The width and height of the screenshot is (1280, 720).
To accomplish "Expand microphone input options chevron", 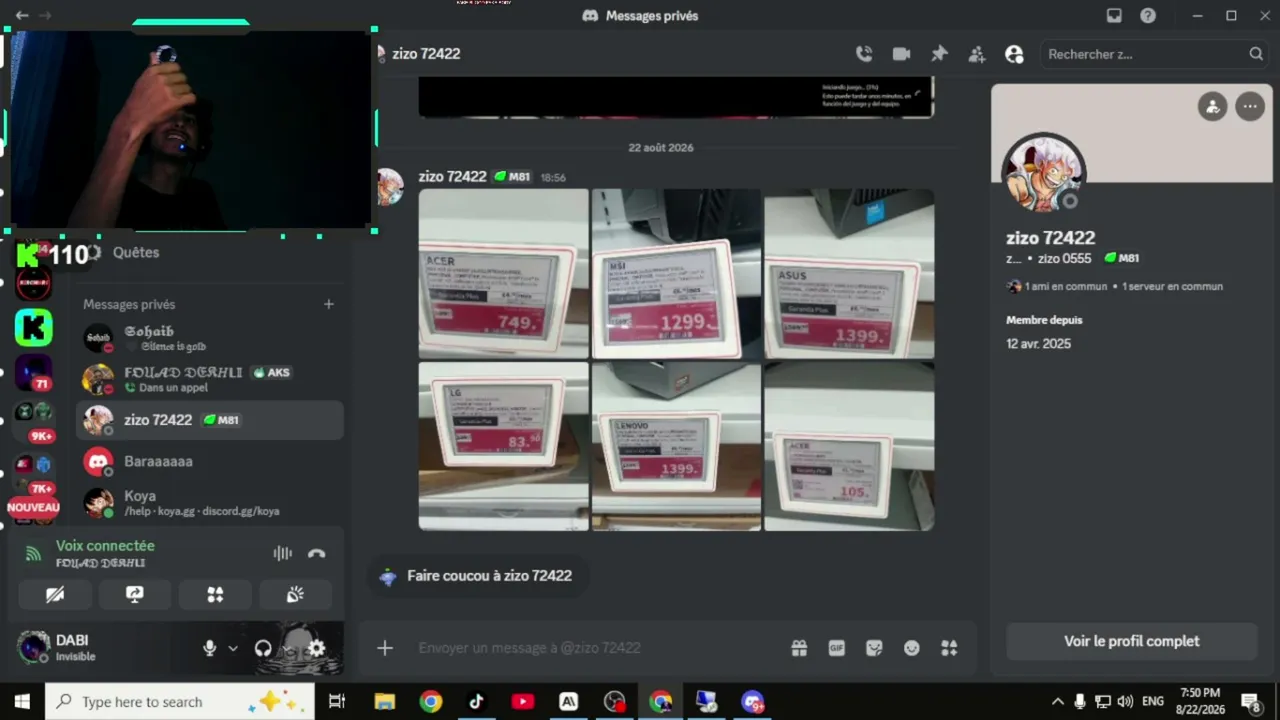I will [x=233, y=648].
